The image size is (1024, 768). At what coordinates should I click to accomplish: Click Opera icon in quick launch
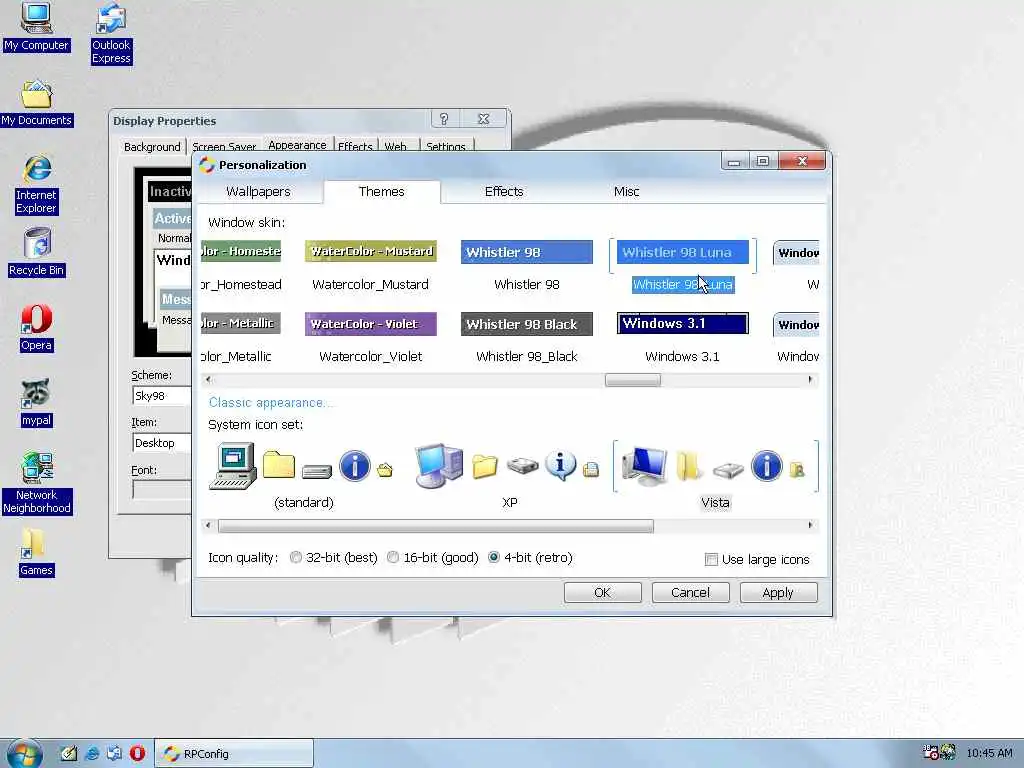[x=137, y=754]
